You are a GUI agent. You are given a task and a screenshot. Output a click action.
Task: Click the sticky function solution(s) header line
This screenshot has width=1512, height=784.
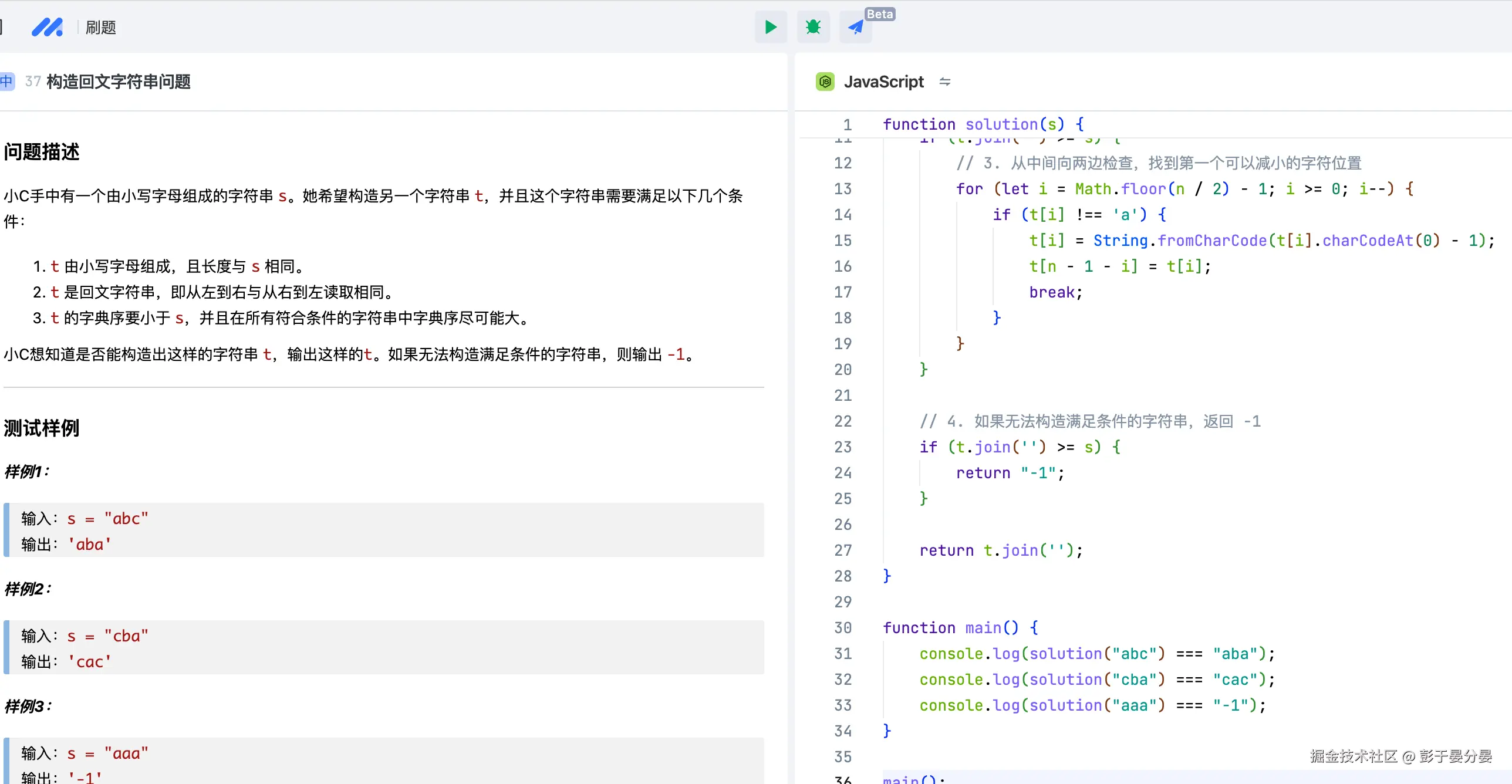(983, 124)
